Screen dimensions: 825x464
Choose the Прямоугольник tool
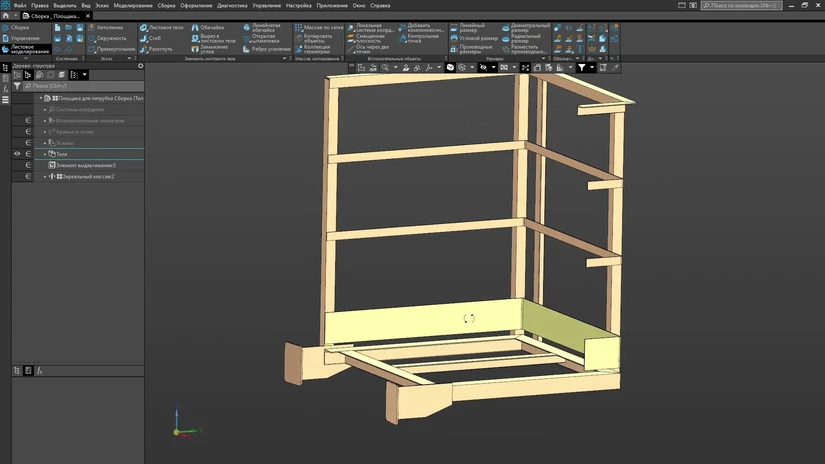pyautogui.click(x=111, y=49)
